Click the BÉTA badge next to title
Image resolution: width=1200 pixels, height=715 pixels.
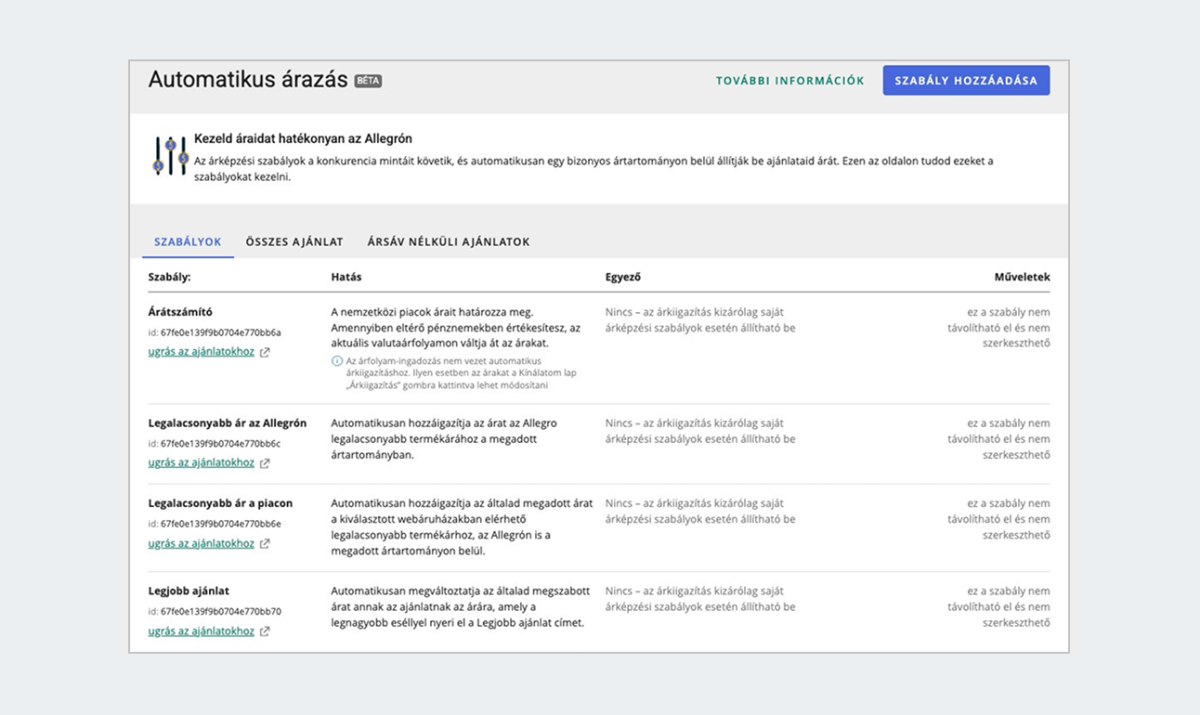coord(369,81)
